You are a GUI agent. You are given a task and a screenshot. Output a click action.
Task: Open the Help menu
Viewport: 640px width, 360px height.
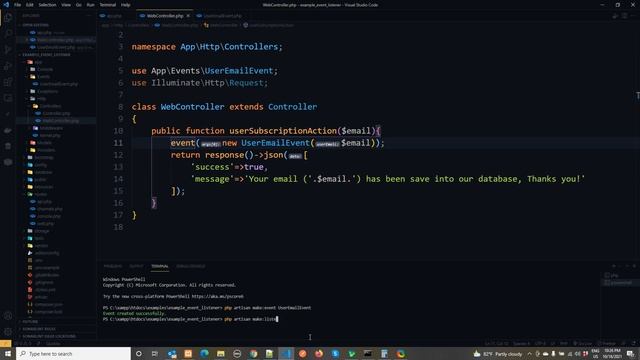pos(126,5)
